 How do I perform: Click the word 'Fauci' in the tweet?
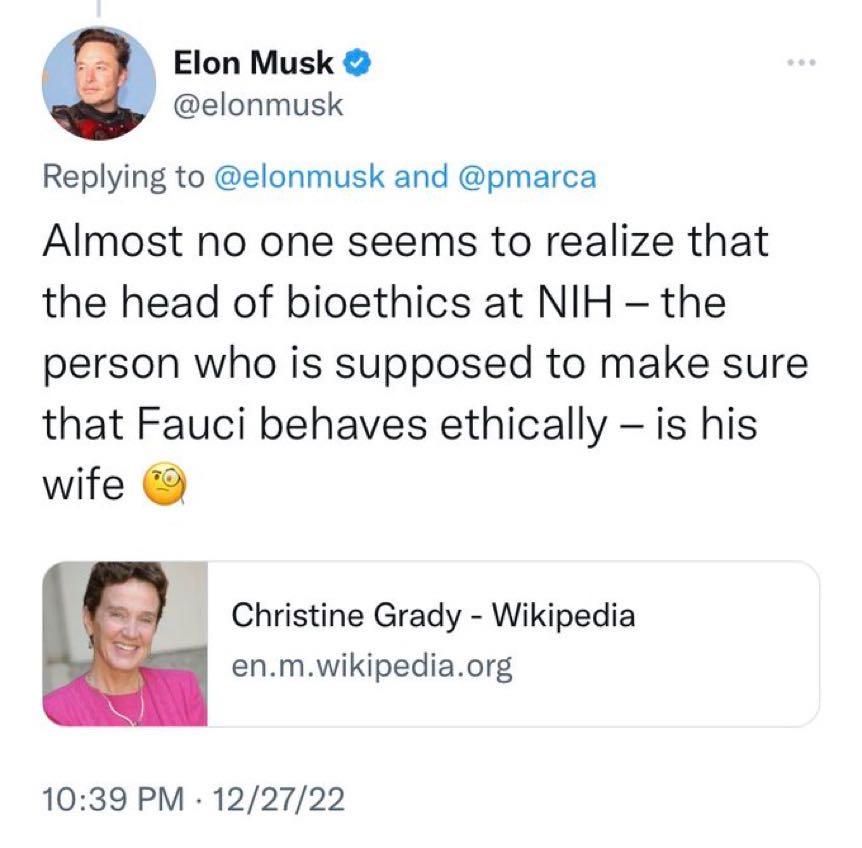coord(191,424)
